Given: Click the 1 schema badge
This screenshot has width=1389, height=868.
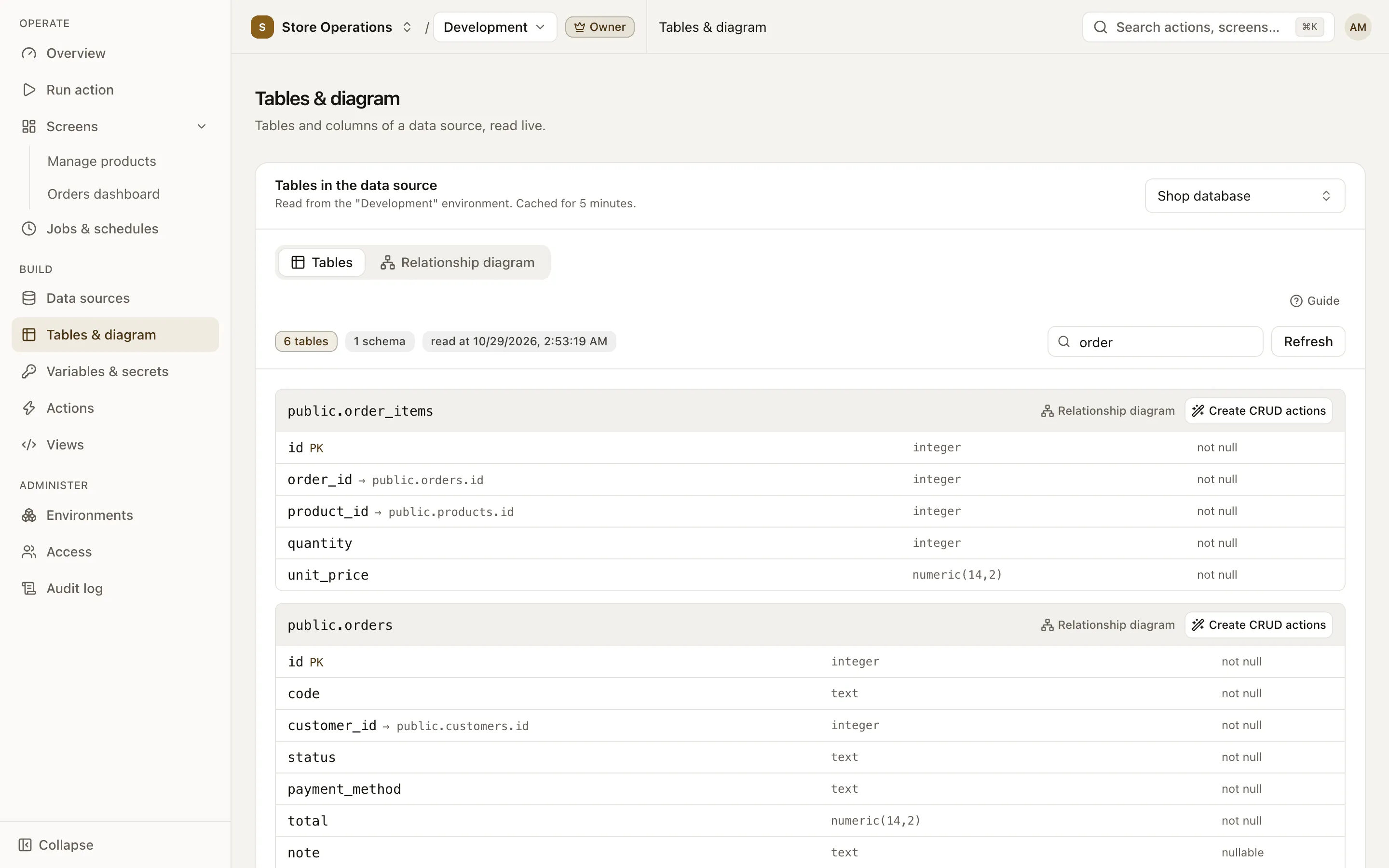Looking at the screenshot, I should click(380, 341).
